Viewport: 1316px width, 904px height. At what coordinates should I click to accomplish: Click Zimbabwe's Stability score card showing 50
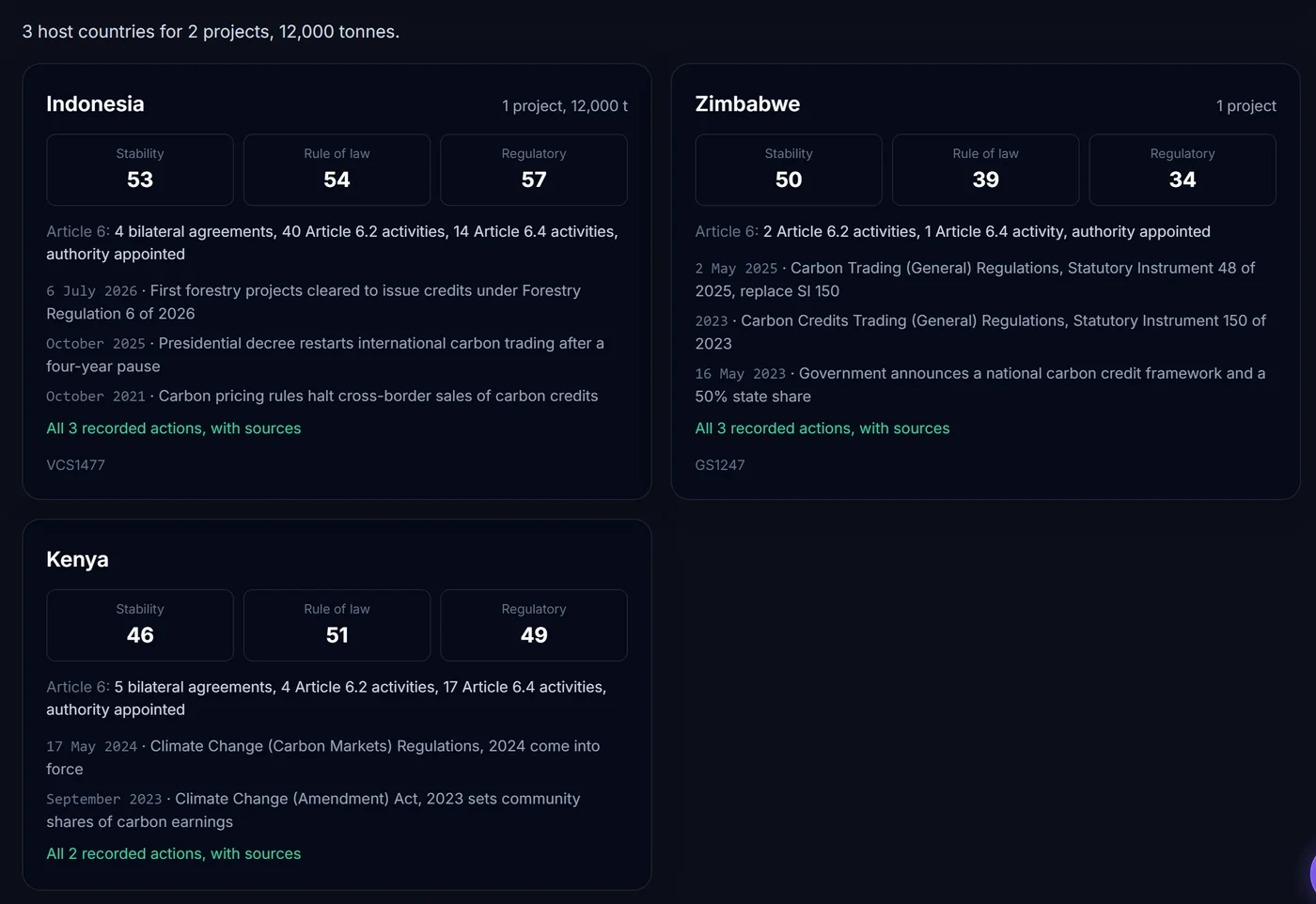pyautogui.click(x=789, y=170)
